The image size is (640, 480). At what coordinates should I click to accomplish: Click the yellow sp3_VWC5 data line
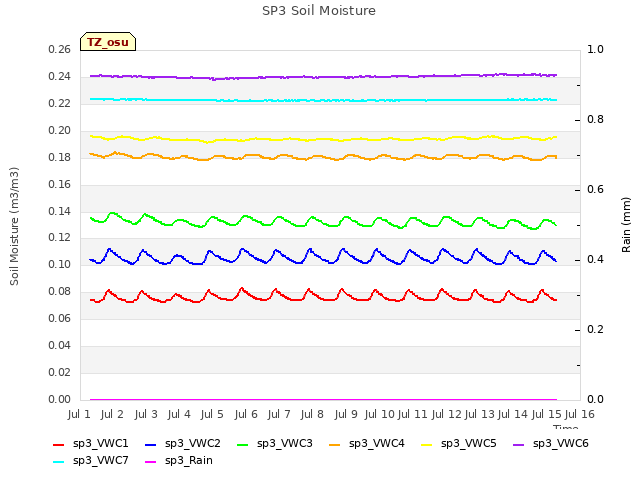[322, 139]
